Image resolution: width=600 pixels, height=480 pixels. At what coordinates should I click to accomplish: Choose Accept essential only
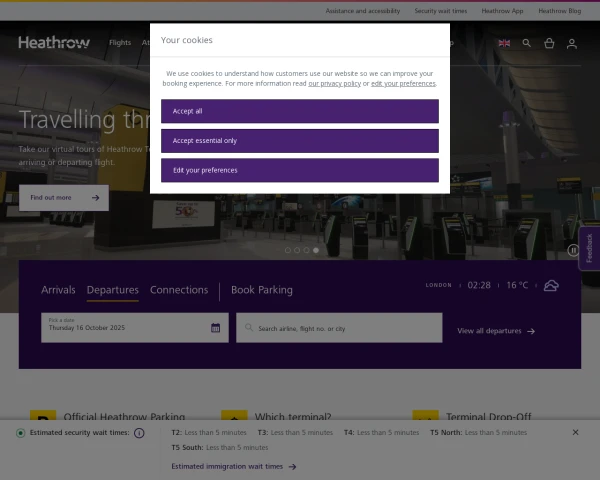coord(300,141)
